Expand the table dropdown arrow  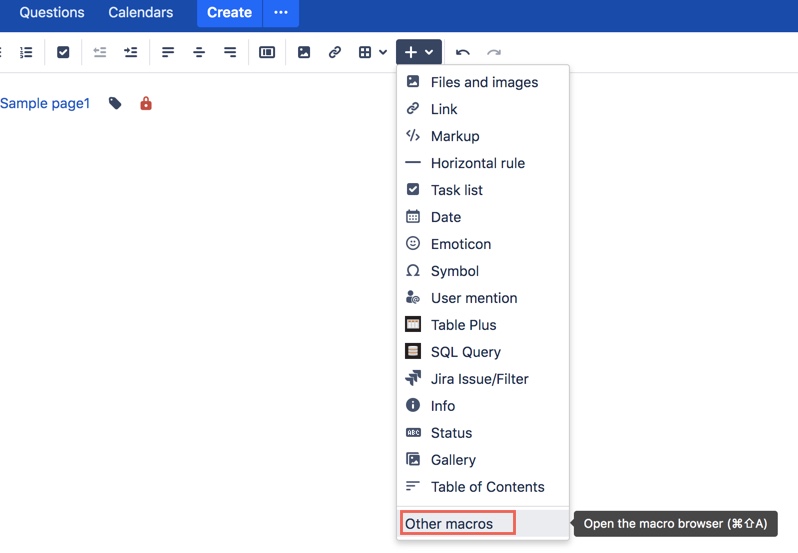pyautogui.click(x=383, y=52)
